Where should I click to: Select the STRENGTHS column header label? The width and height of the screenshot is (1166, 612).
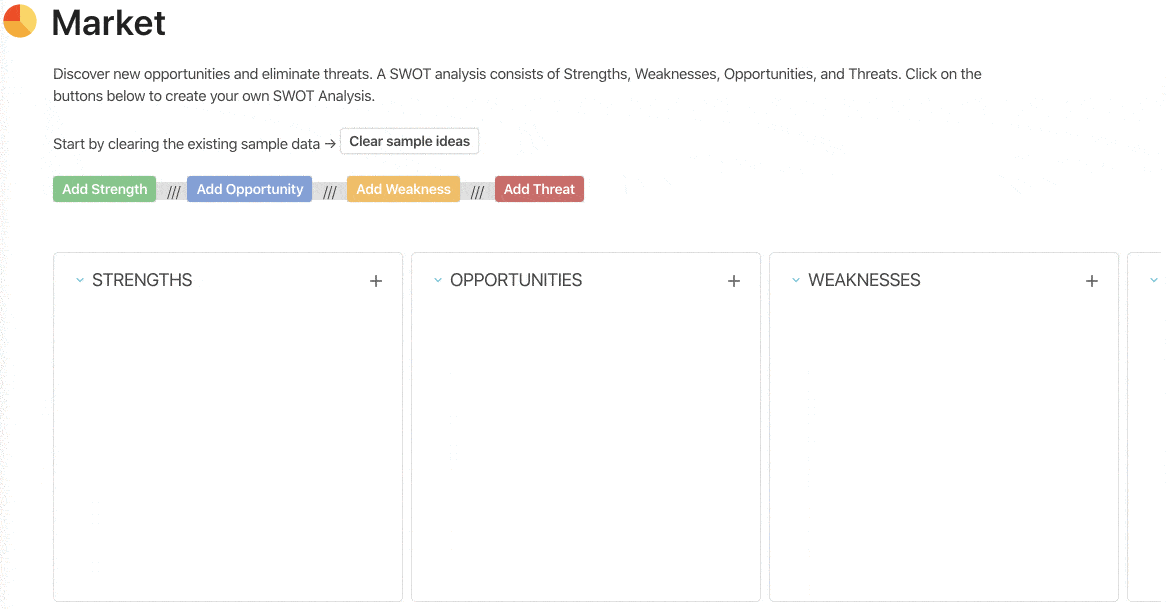point(145,281)
